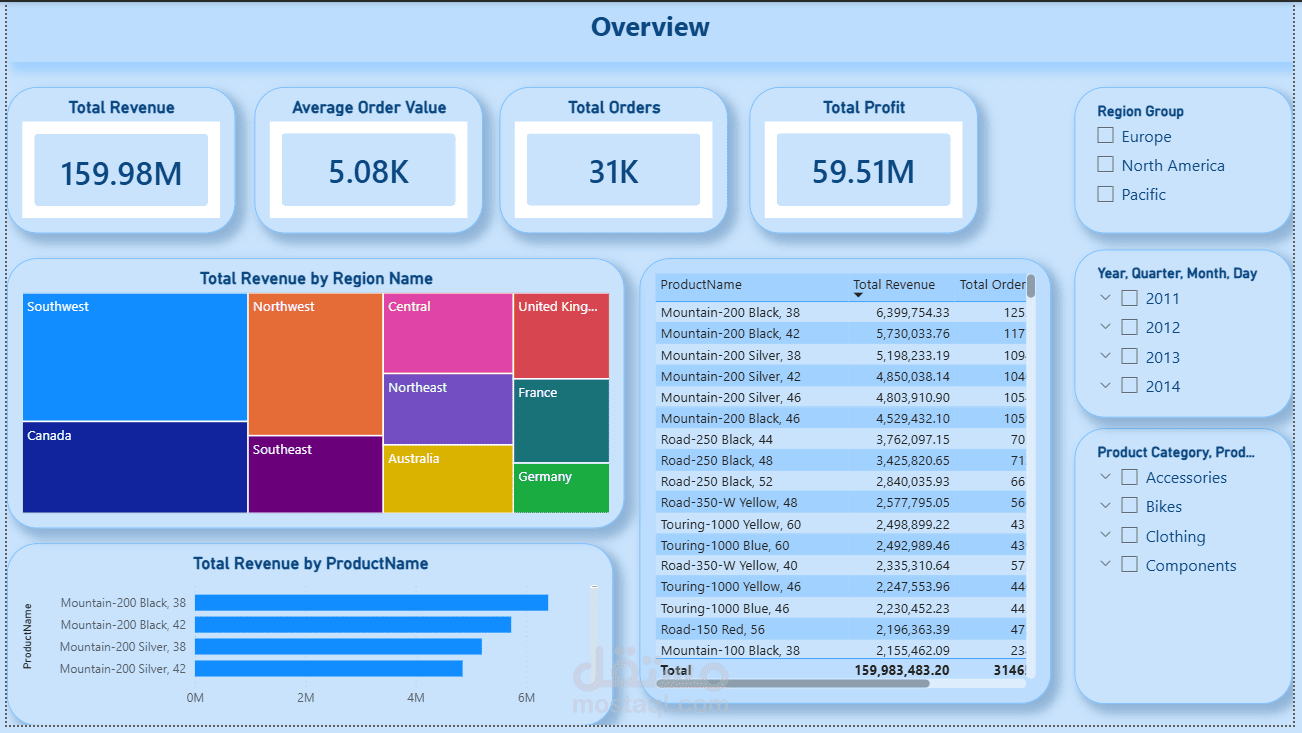Select table row Road-350-W Yellow, 48

[x=841, y=502]
